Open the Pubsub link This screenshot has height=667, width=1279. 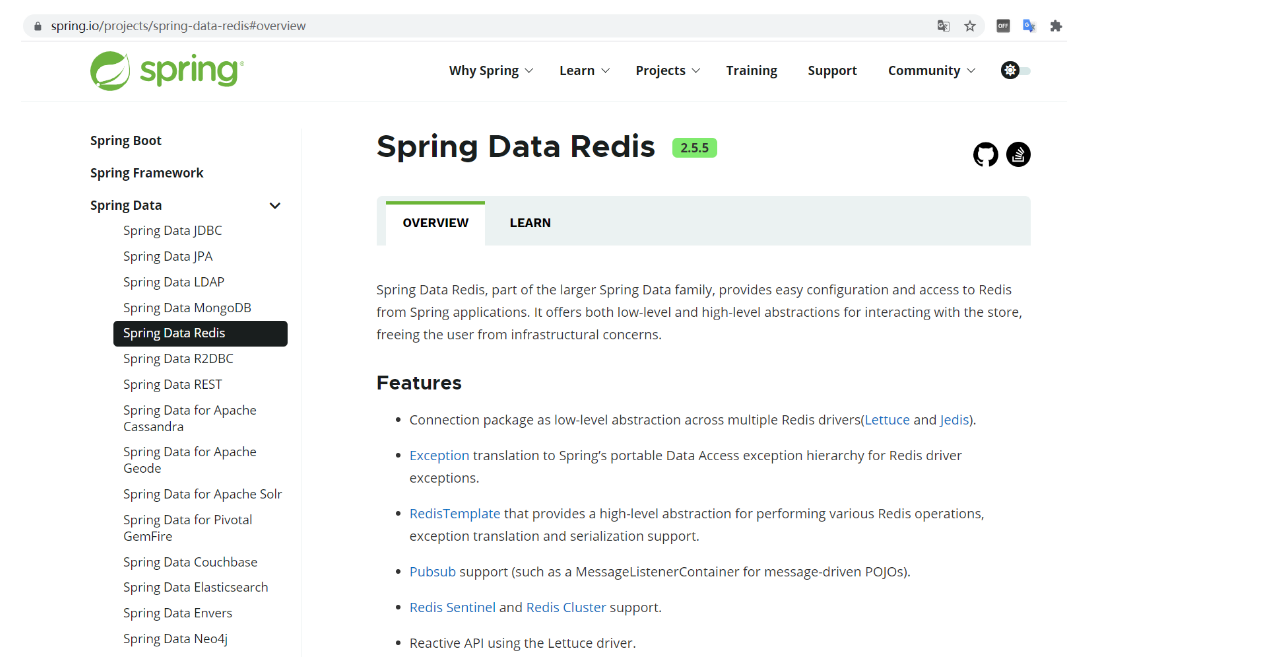tap(432, 572)
